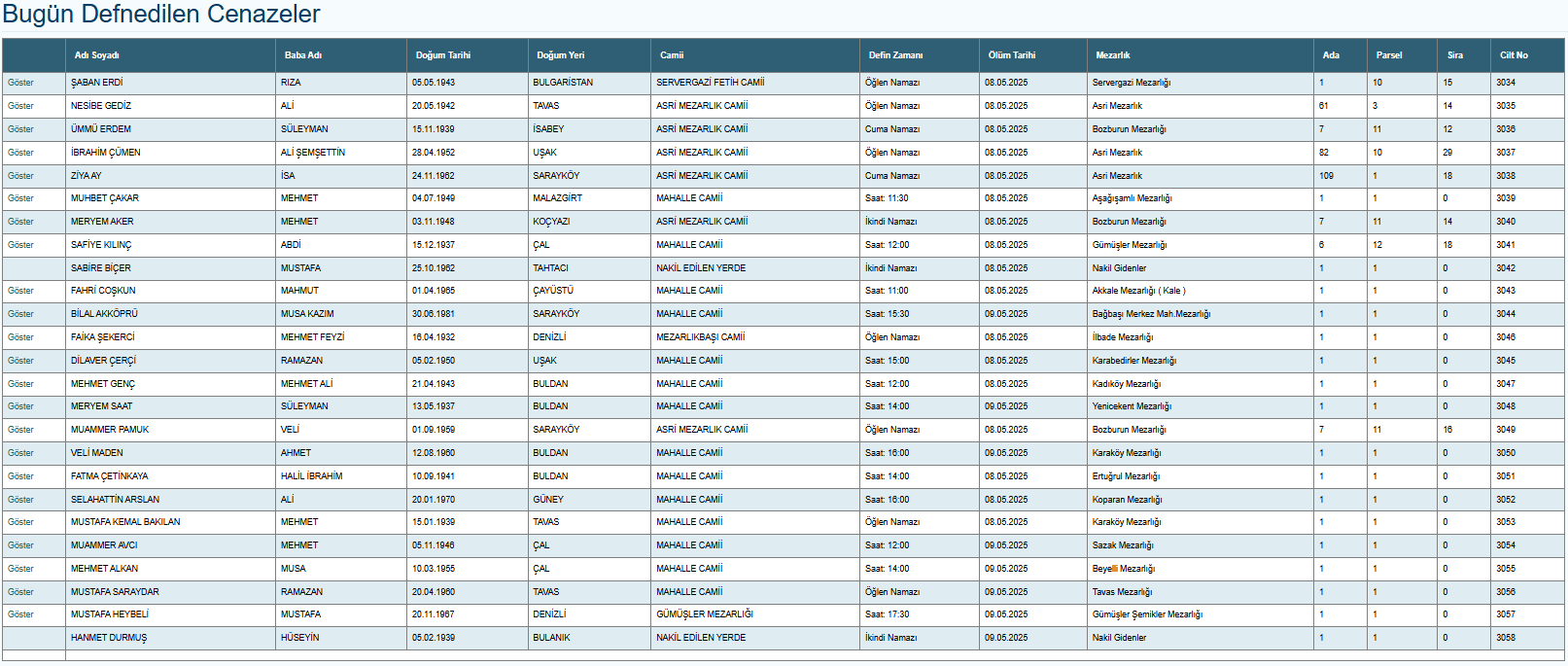Open Göster link for MUAMMER PAMUK
This screenshot has height=666, width=1568.
[x=20, y=430]
